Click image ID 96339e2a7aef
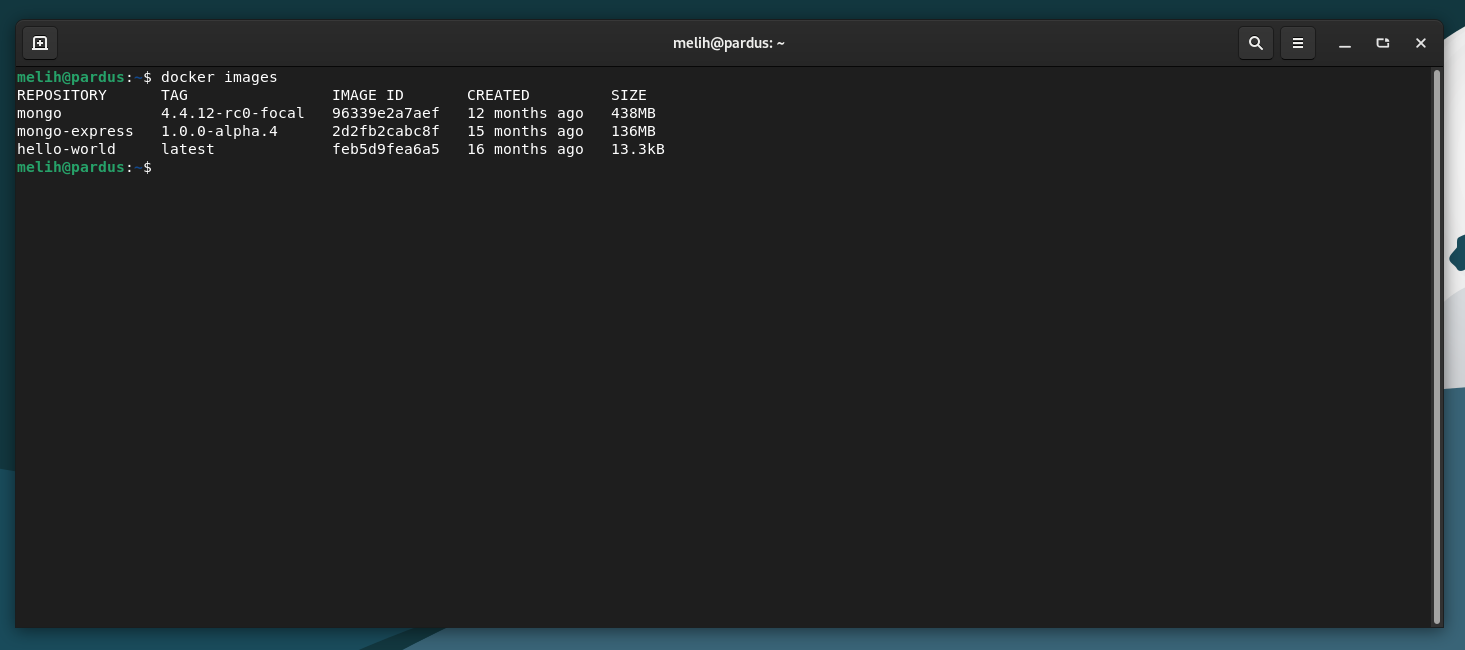Viewport: 1465px width, 650px height. (x=386, y=113)
